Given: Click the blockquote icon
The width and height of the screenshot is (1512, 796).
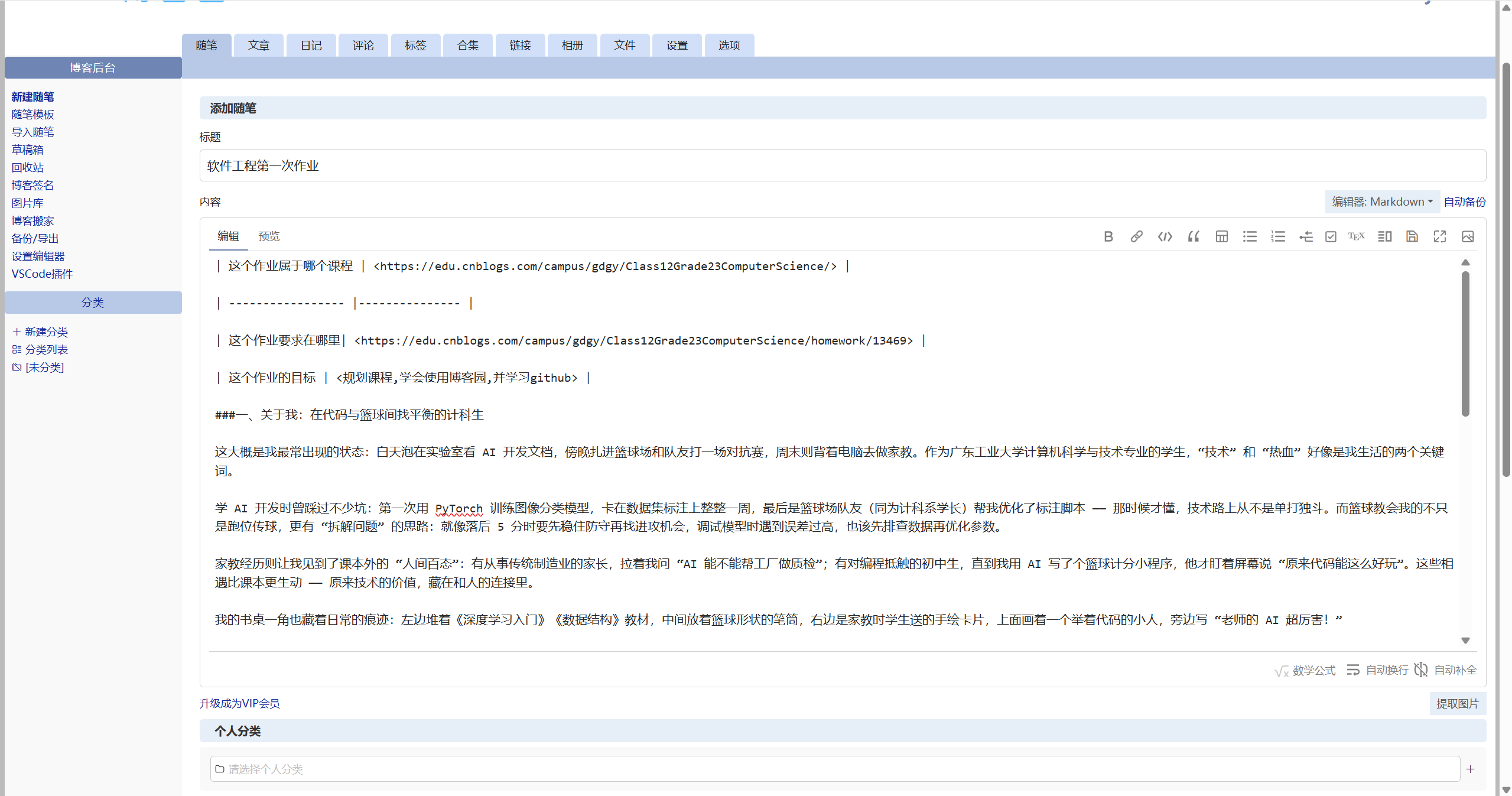Looking at the screenshot, I should click(x=1193, y=236).
